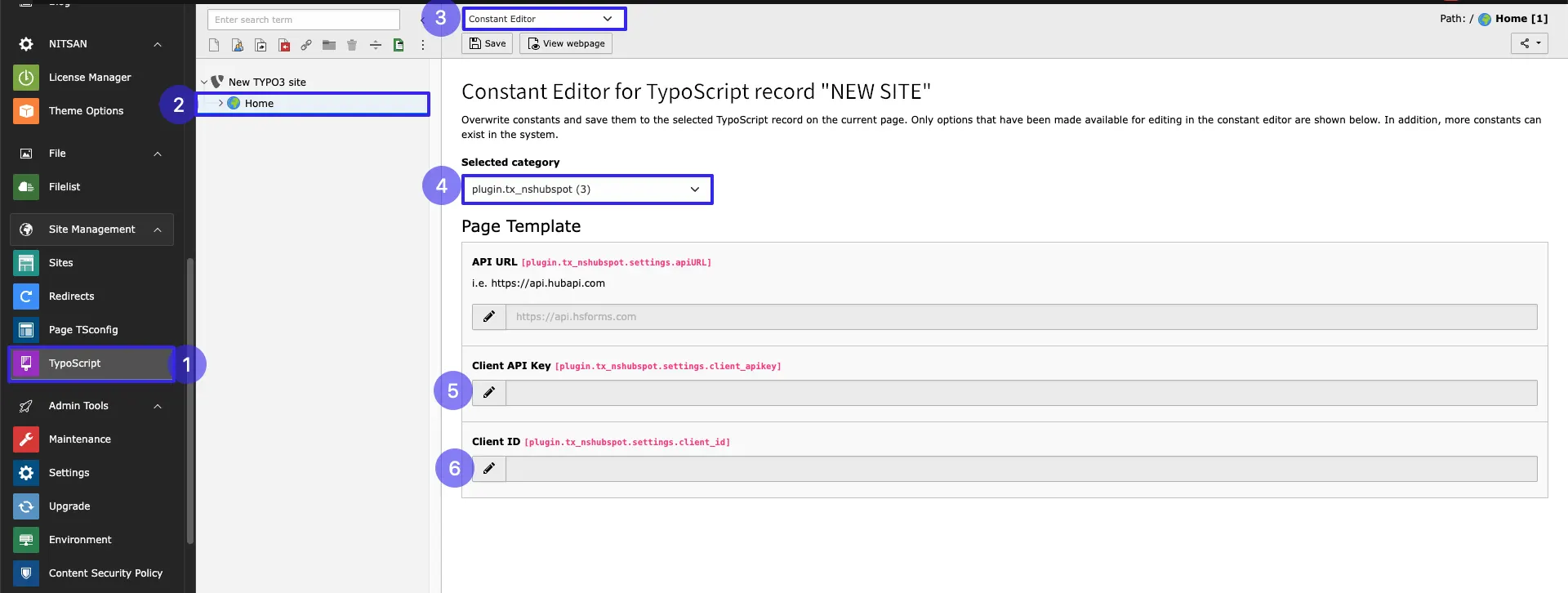Viewport: 1568px width, 593px height.
Task: Open the Environment module icon
Action: tap(26, 540)
